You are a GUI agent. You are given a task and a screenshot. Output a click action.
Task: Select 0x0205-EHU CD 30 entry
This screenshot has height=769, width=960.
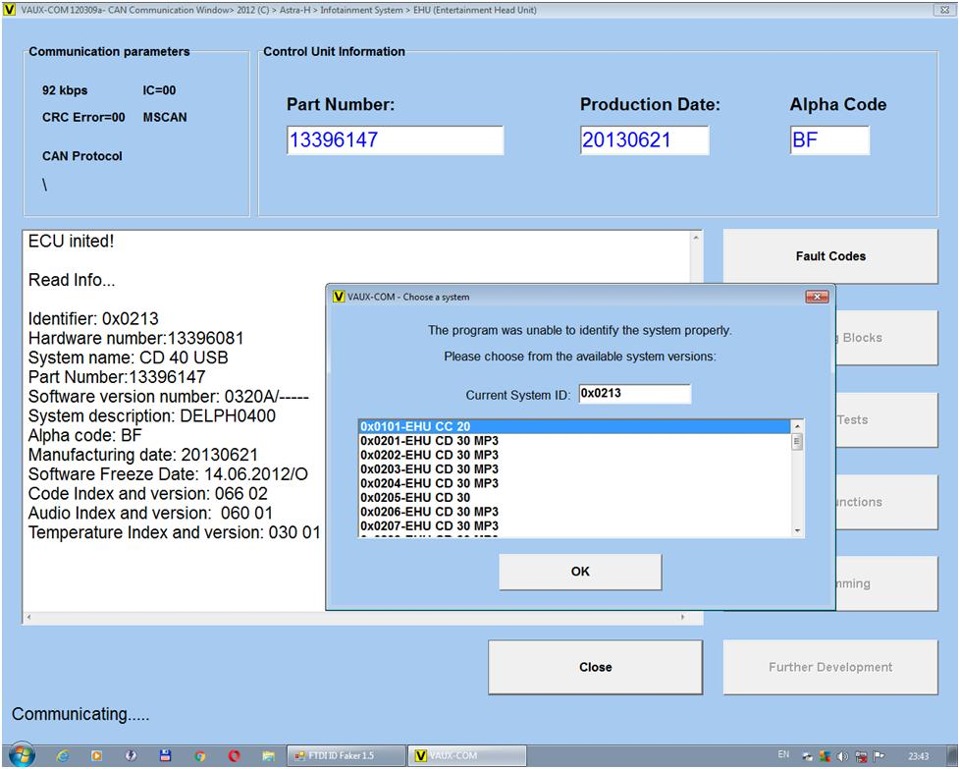coord(574,497)
